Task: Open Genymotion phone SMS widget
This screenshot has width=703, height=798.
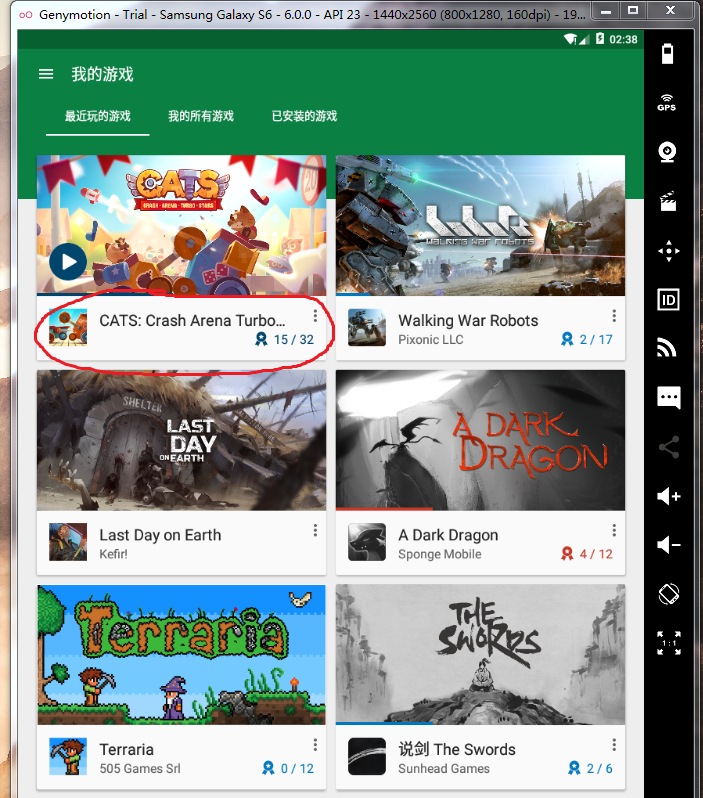Action: coord(668,398)
